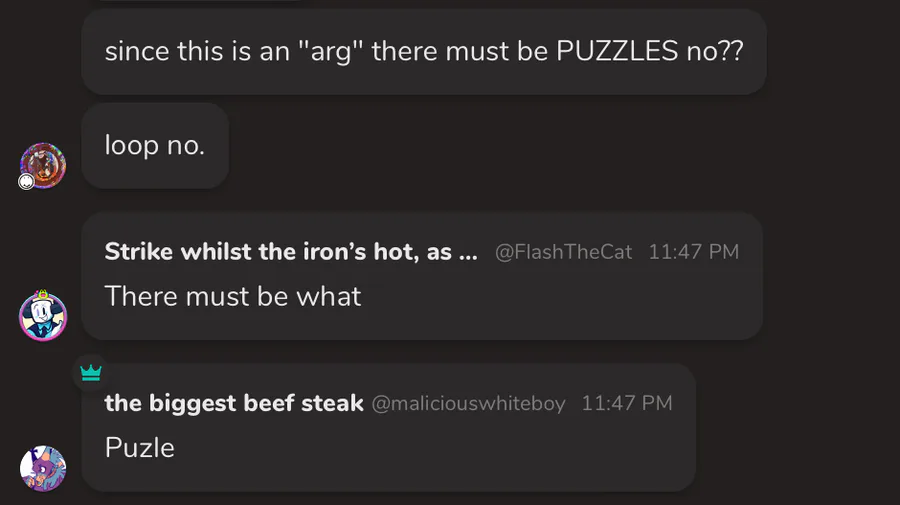Open the @maliciouswhiteboy username handle
The height and width of the screenshot is (505, 900).
[x=468, y=403]
